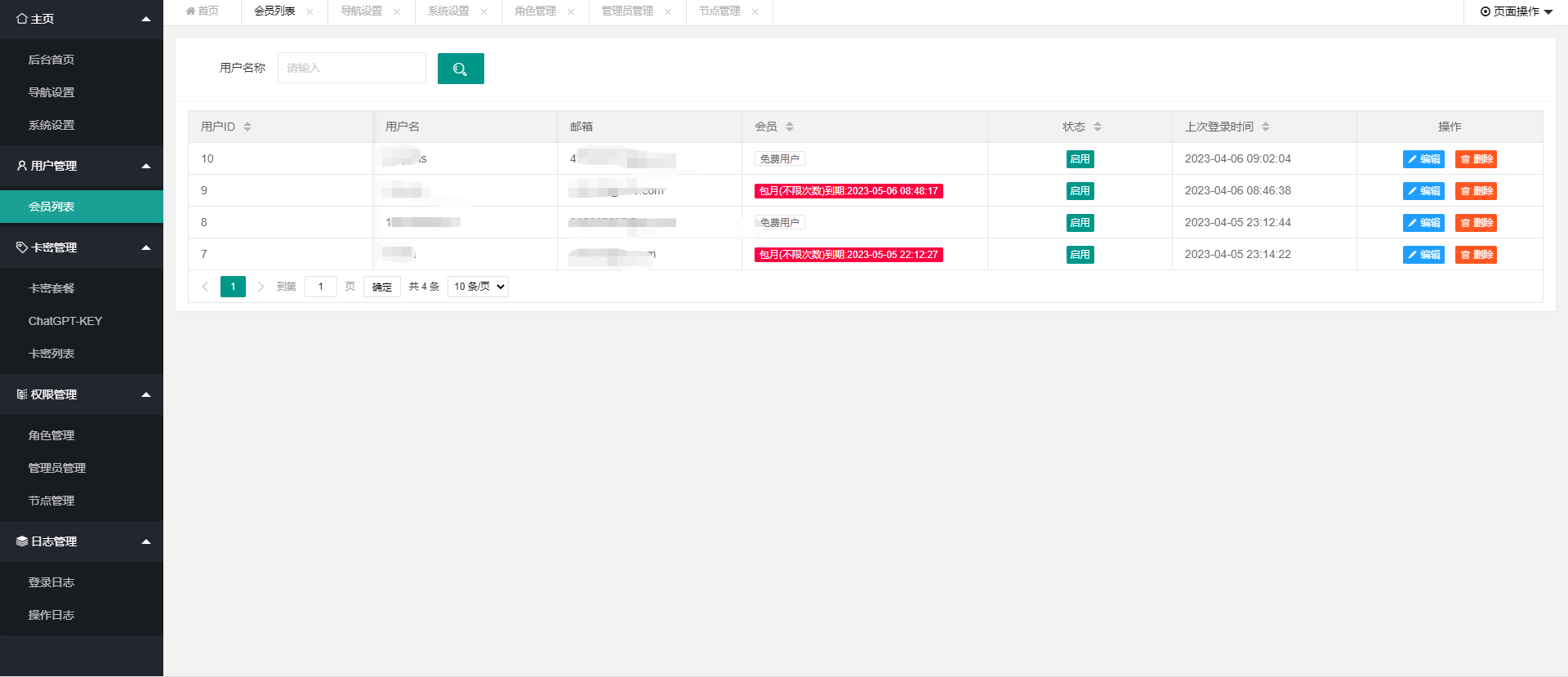
Task: Close the 会员列表 tab
Action: point(310,11)
